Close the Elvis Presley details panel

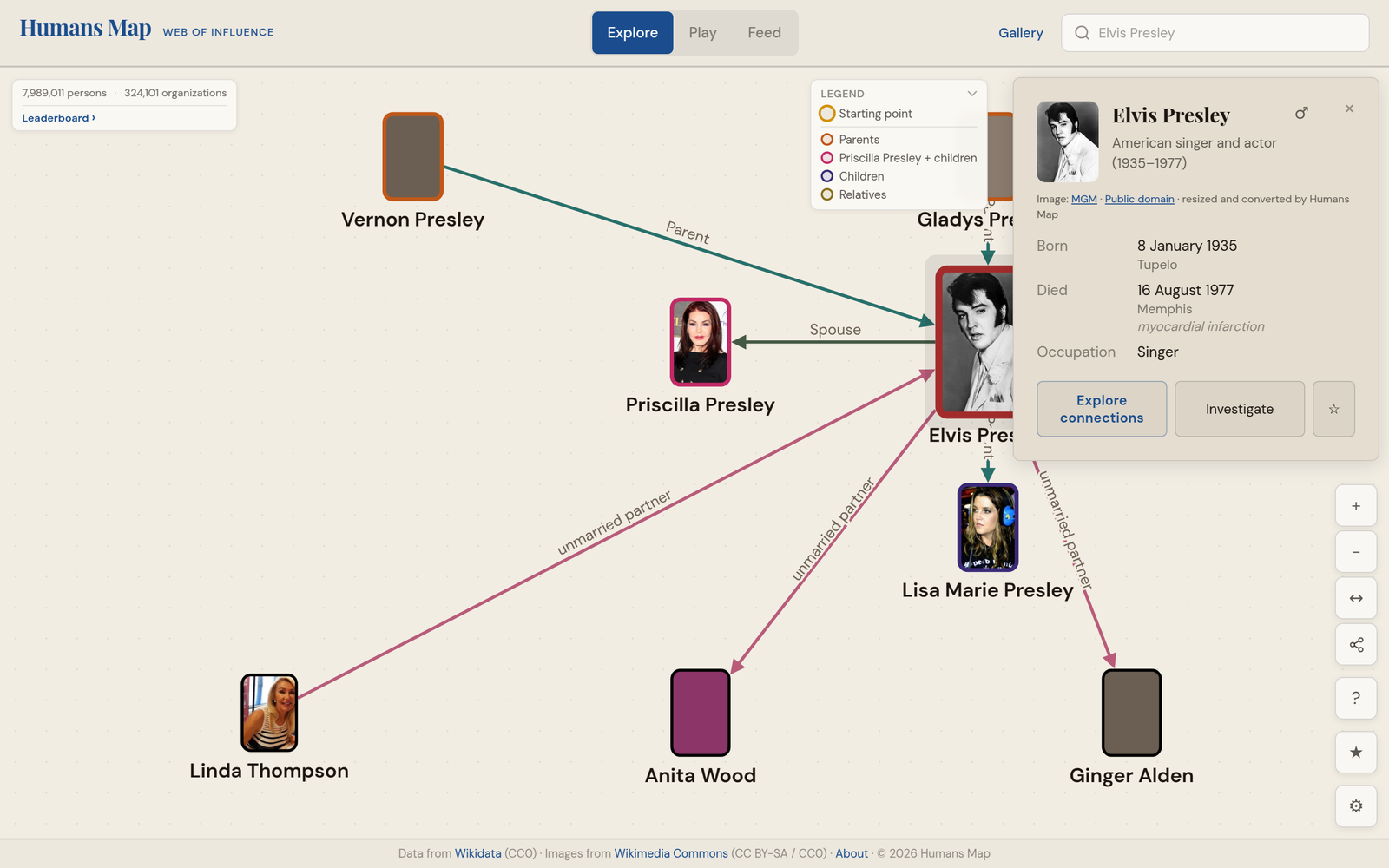point(1349,108)
